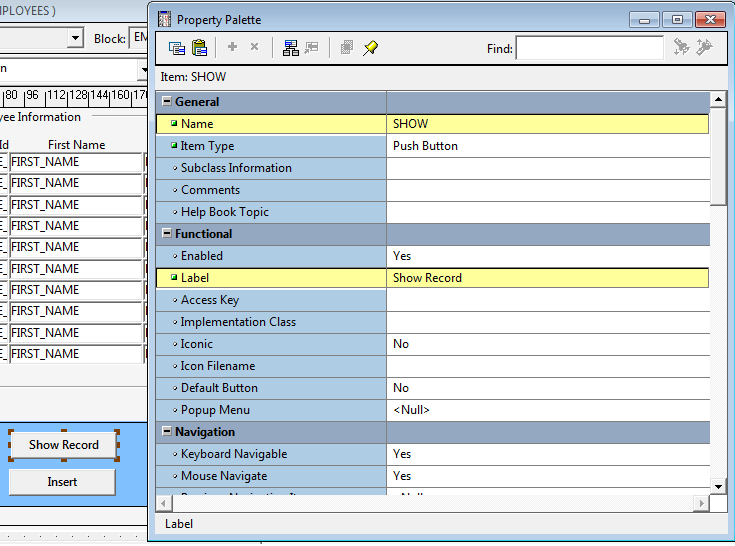The image size is (735, 546).
Task: Click the Add Property plus icon
Action: pos(232,47)
